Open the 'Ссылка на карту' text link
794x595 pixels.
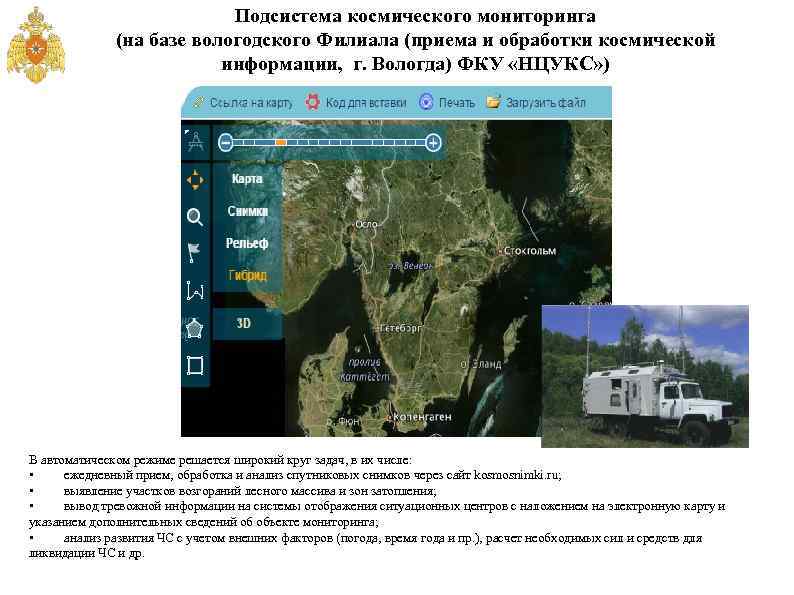pyautogui.click(x=251, y=103)
